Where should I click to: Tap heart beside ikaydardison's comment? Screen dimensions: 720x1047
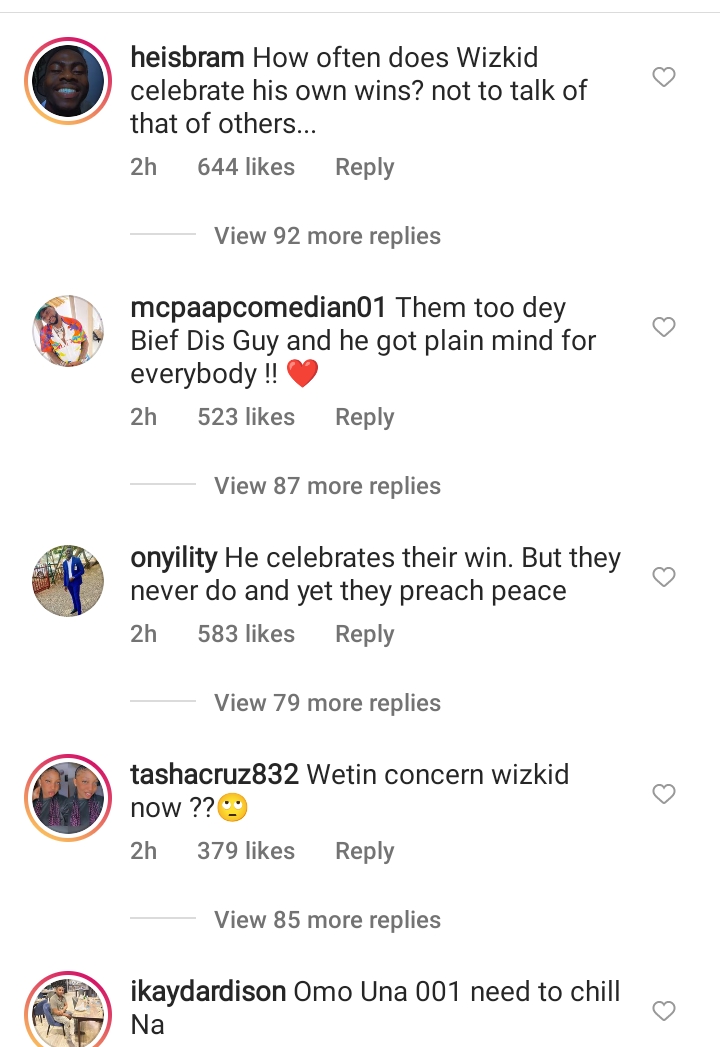(x=663, y=1010)
